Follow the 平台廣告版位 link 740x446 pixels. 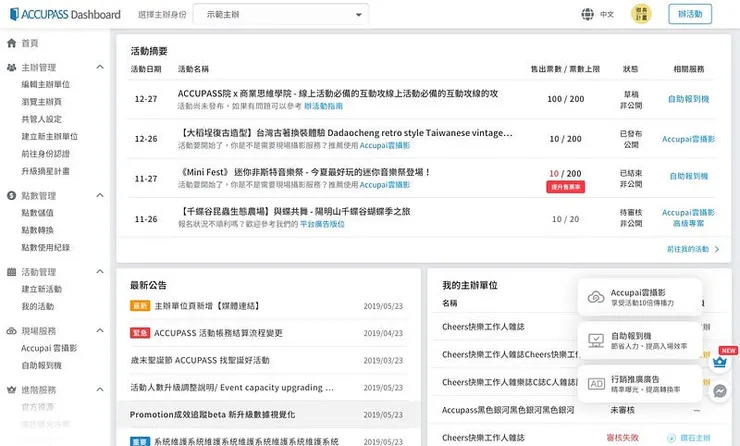click(x=322, y=224)
